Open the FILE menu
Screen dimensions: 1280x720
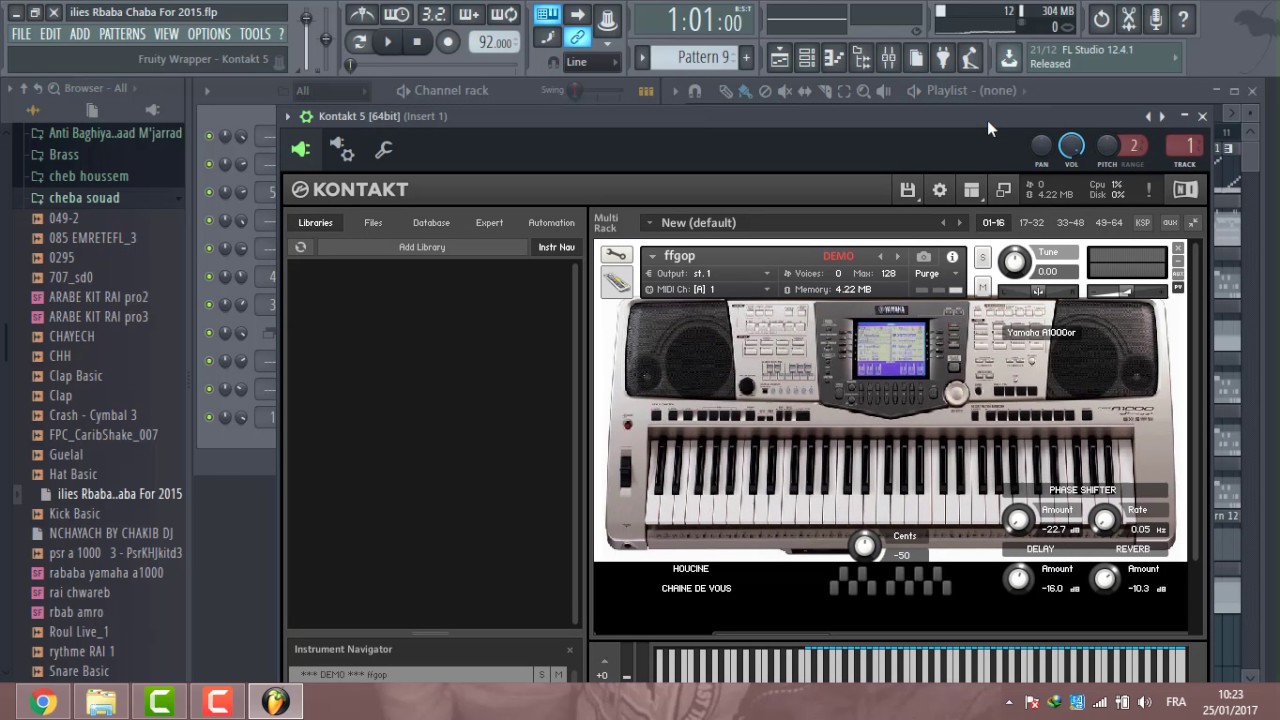[21, 34]
